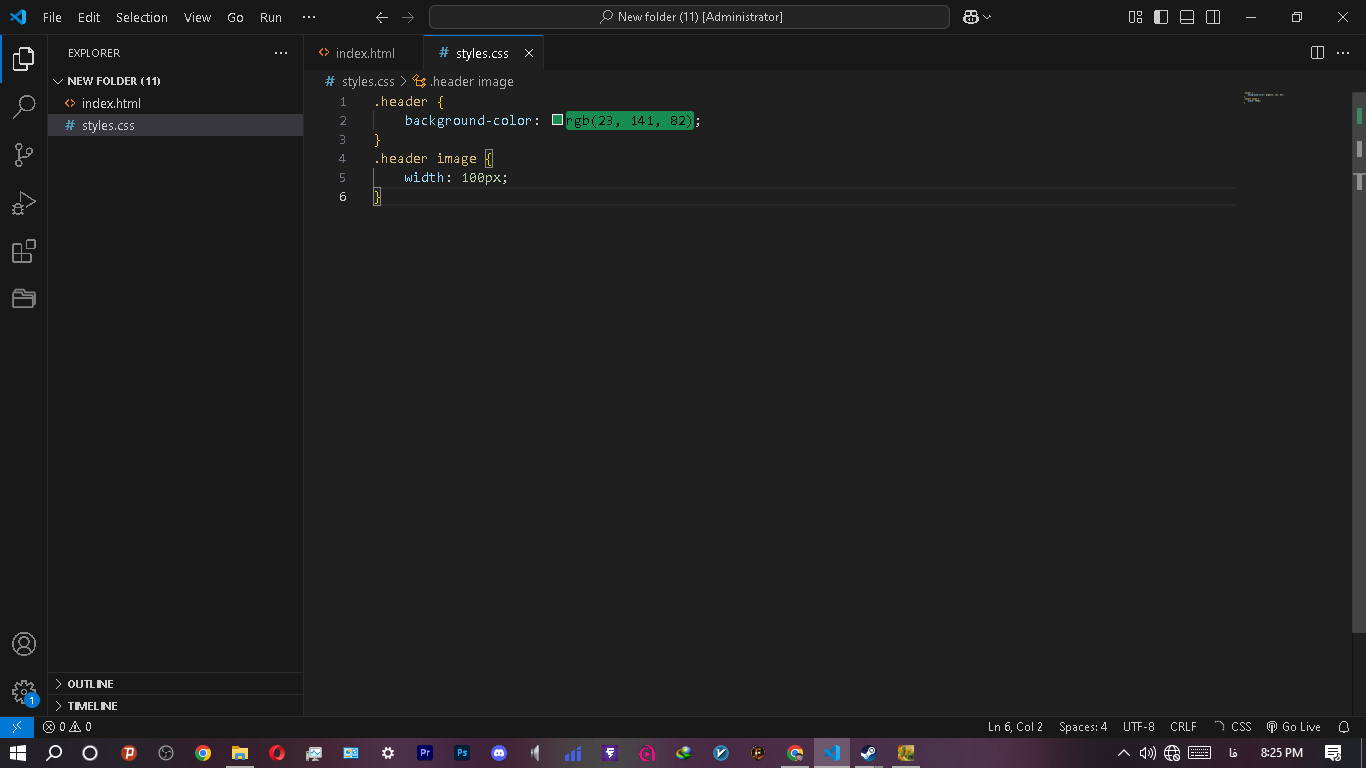Open the folder icon view in activity bar
Screen dimensions: 1366x768
coord(24,298)
